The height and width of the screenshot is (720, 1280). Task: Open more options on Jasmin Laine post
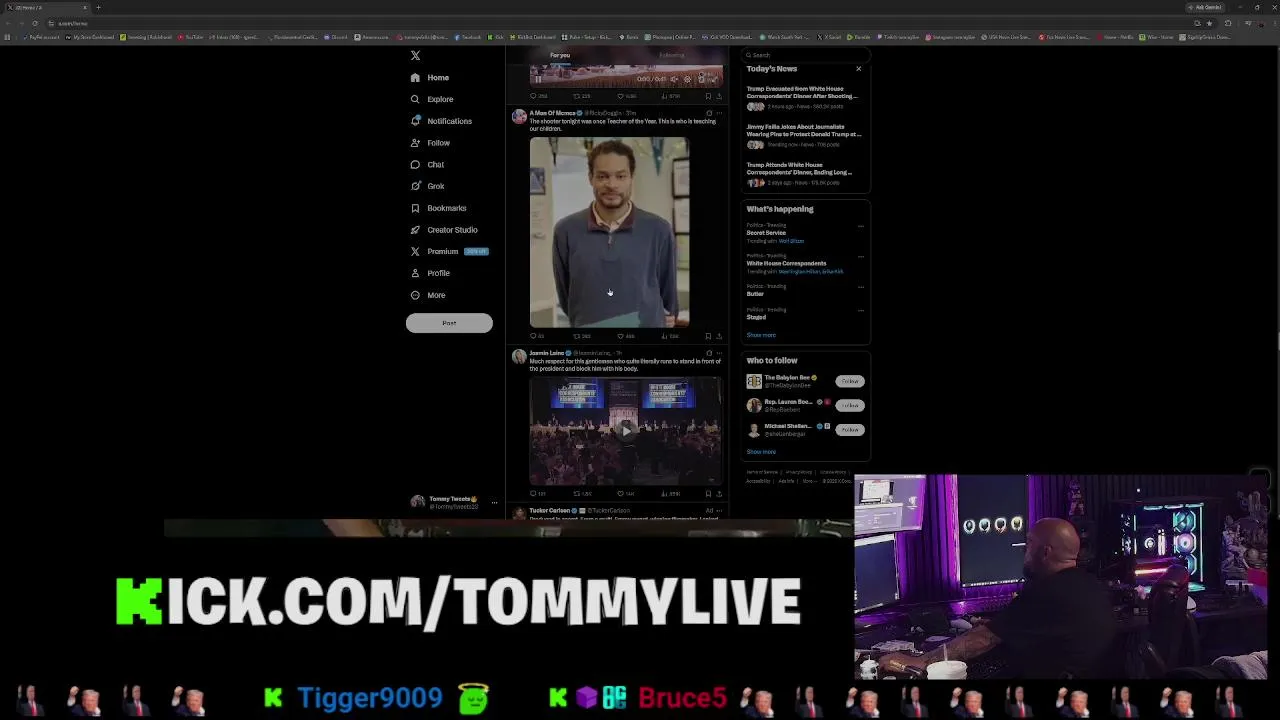[x=719, y=353]
